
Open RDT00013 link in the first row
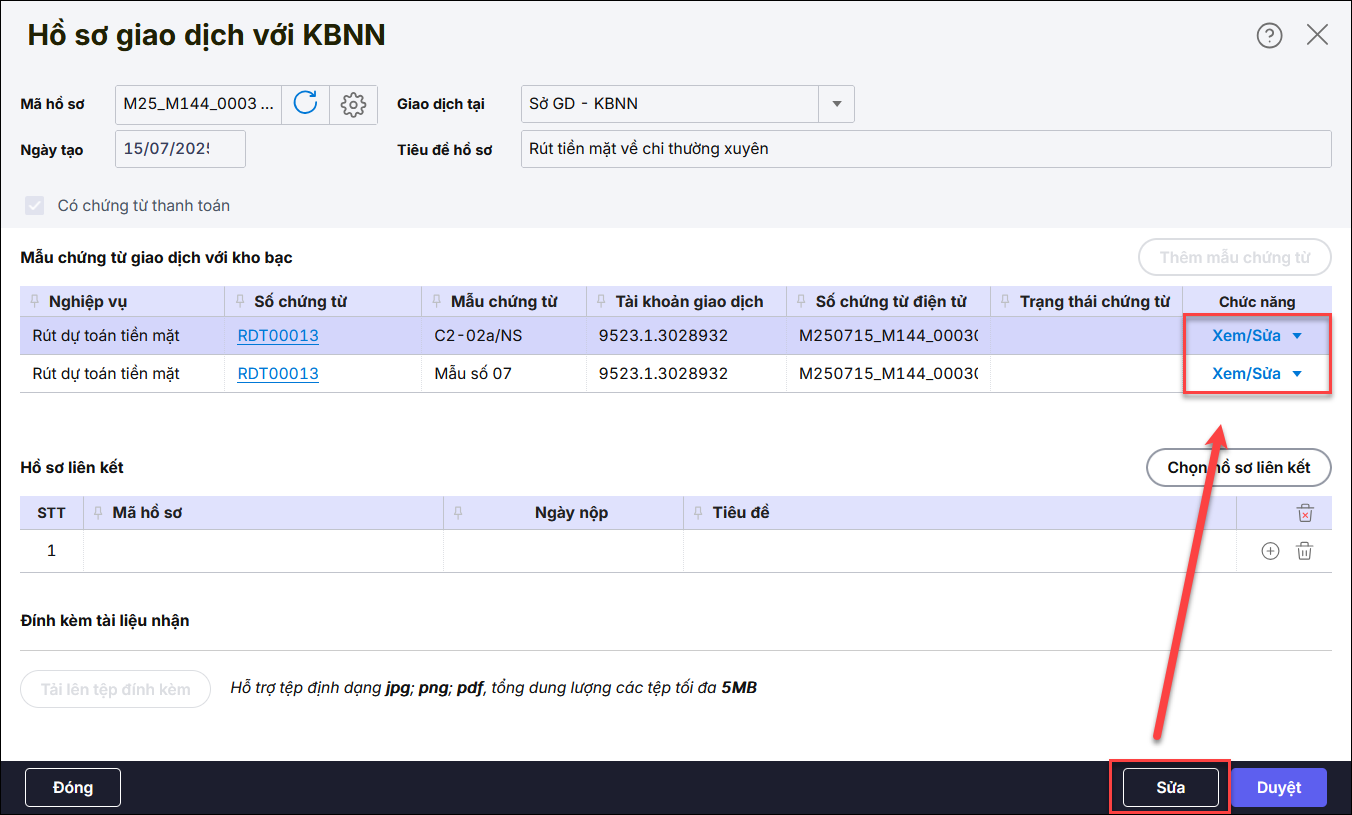[277, 336]
